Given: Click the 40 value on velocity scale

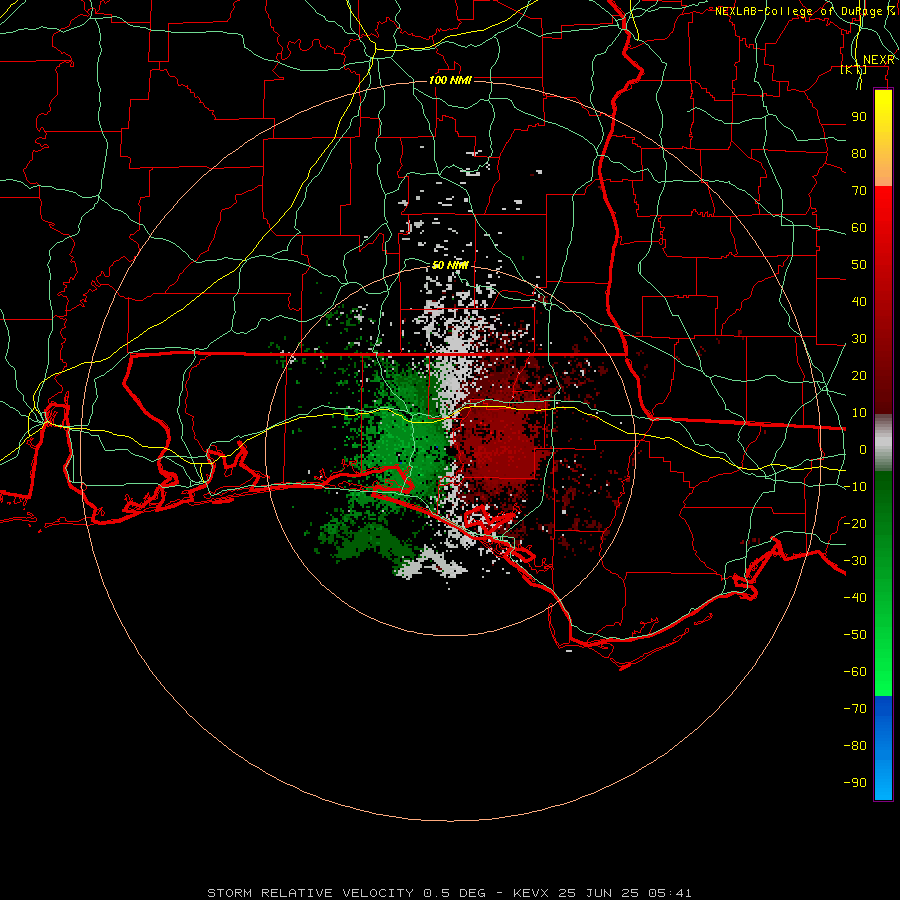Looking at the screenshot, I should tap(859, 301).
